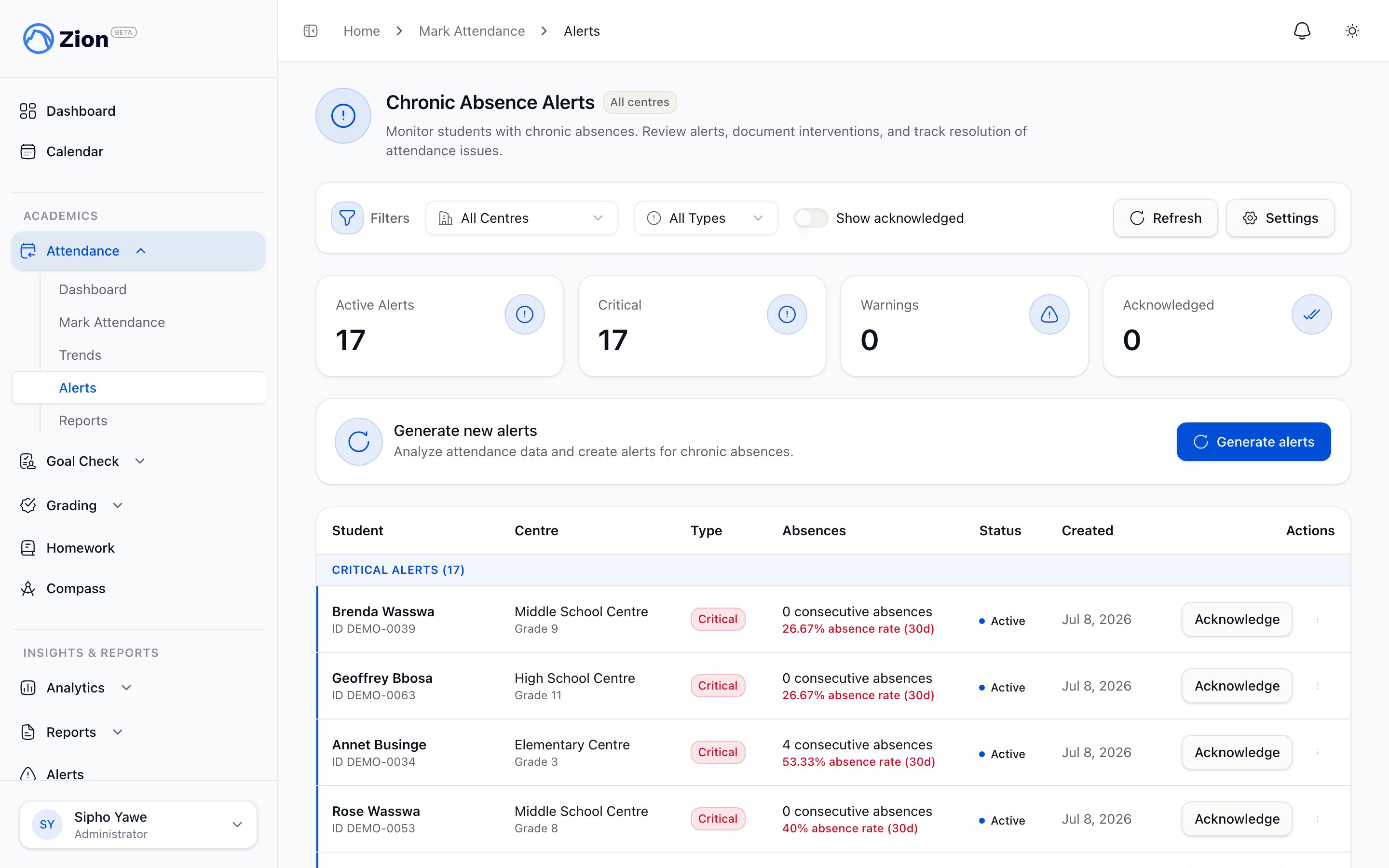Viewport: 1389px width, 868px height.
Task: Open Reports under the Attendance submenu
Action: (x=83, y=421)
